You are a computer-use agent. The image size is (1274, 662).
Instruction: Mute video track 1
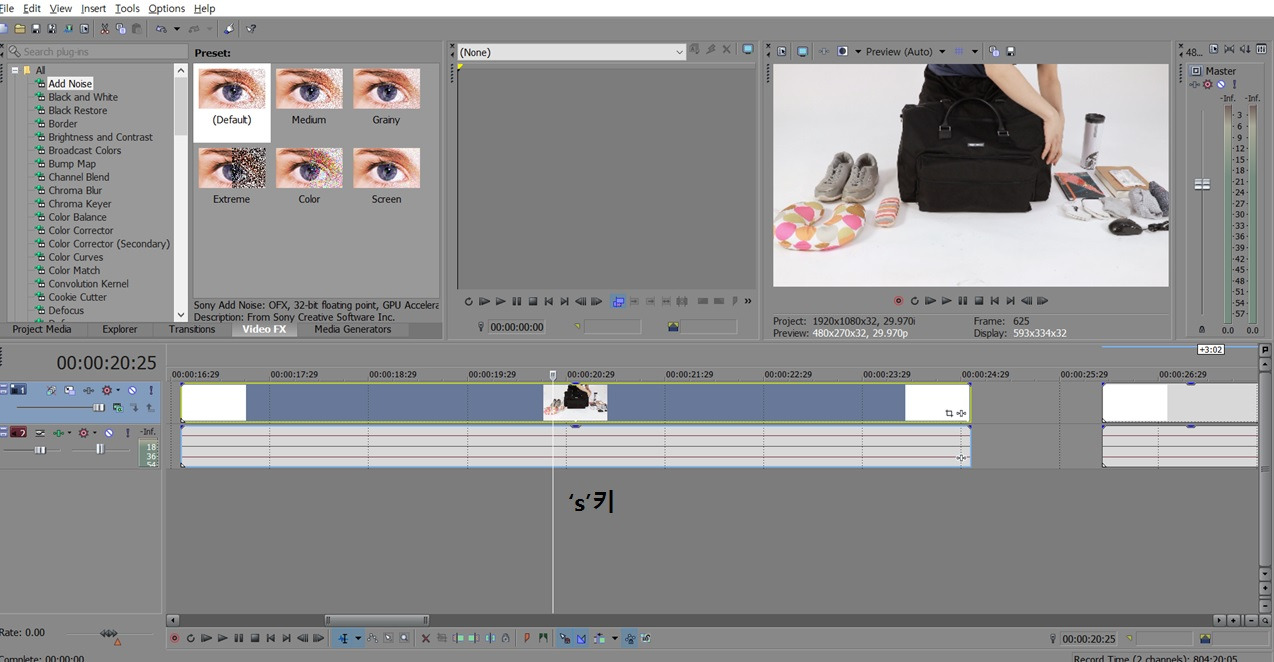click(x=132, y=390)
